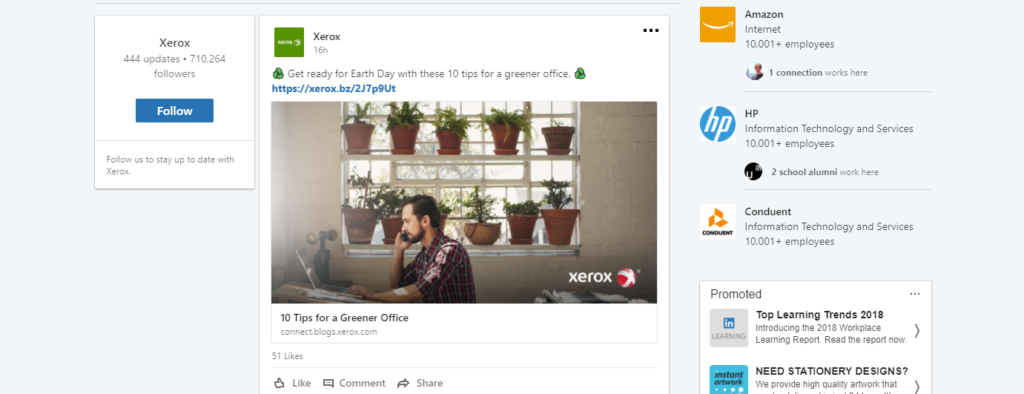Click the Like thumbs-up icon
Screen dimensions: 1024x394
[x=280, y=383]
